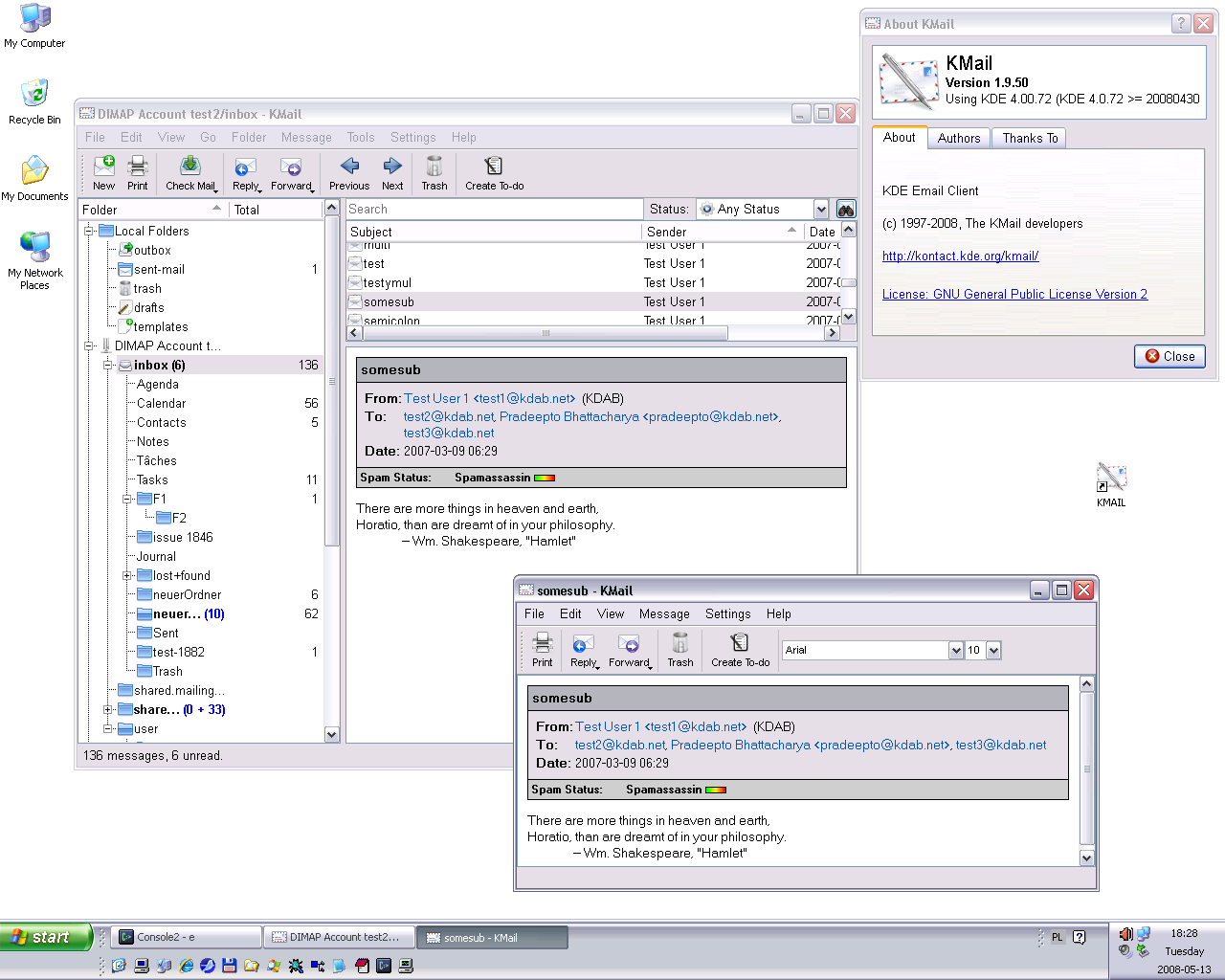This screenshot has width=1225, height=980.
Task: Select the Recycle Bin desktop icon
Action: (34, 102)
